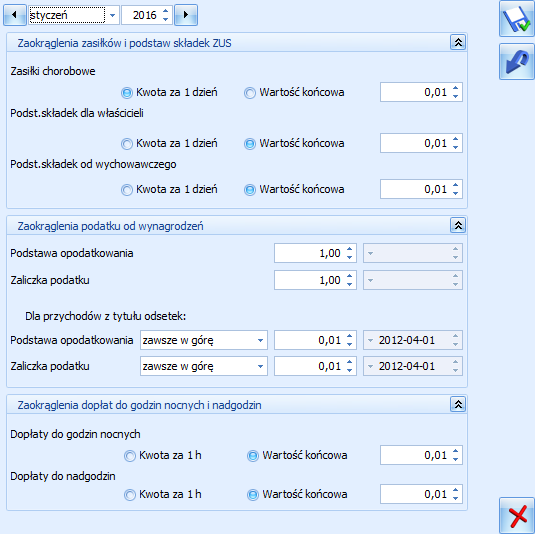535x534 pixels.
Task: Click the red X cancel icon
Action: pyautogui.click(x=517, y=516)
